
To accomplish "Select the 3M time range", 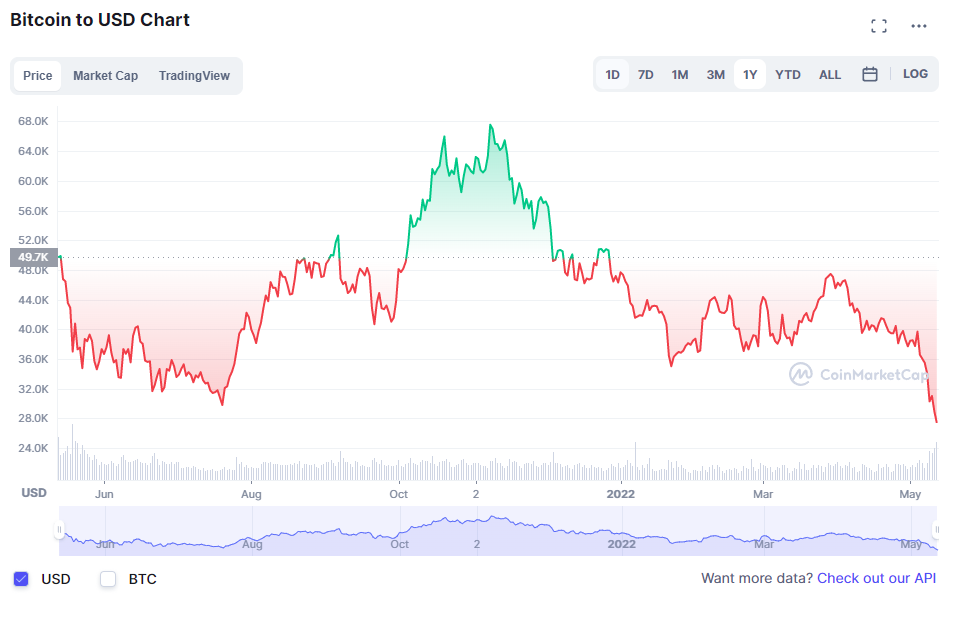I will click(x=715, y=73).
